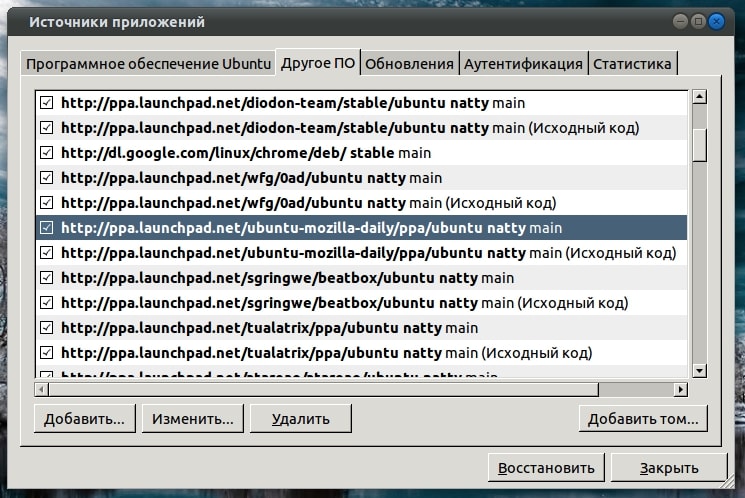Select tualatrix/ppa natty main row text
This screenshot has width=745, height=498.
coord(269,328)
